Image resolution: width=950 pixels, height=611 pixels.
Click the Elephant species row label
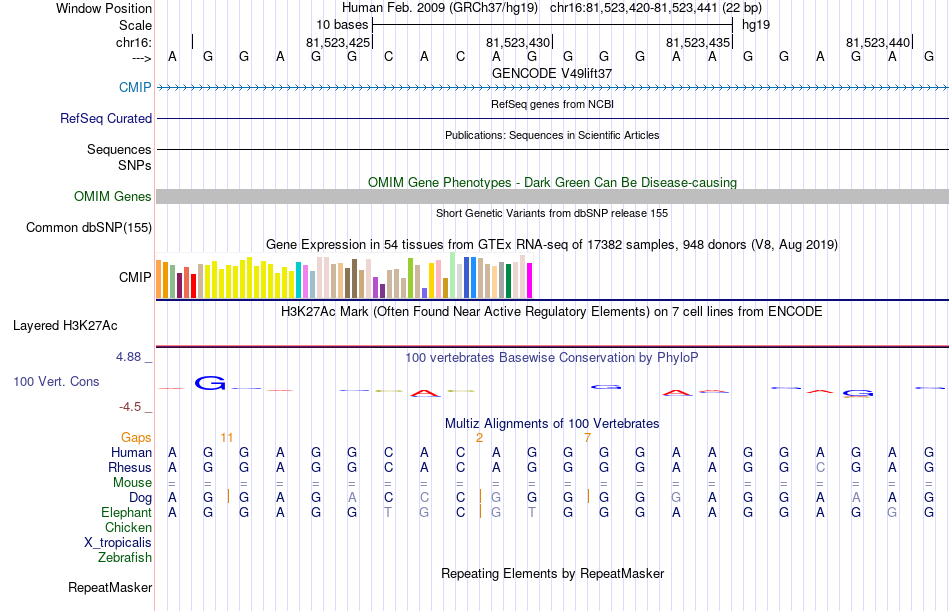tap(126, 512)
